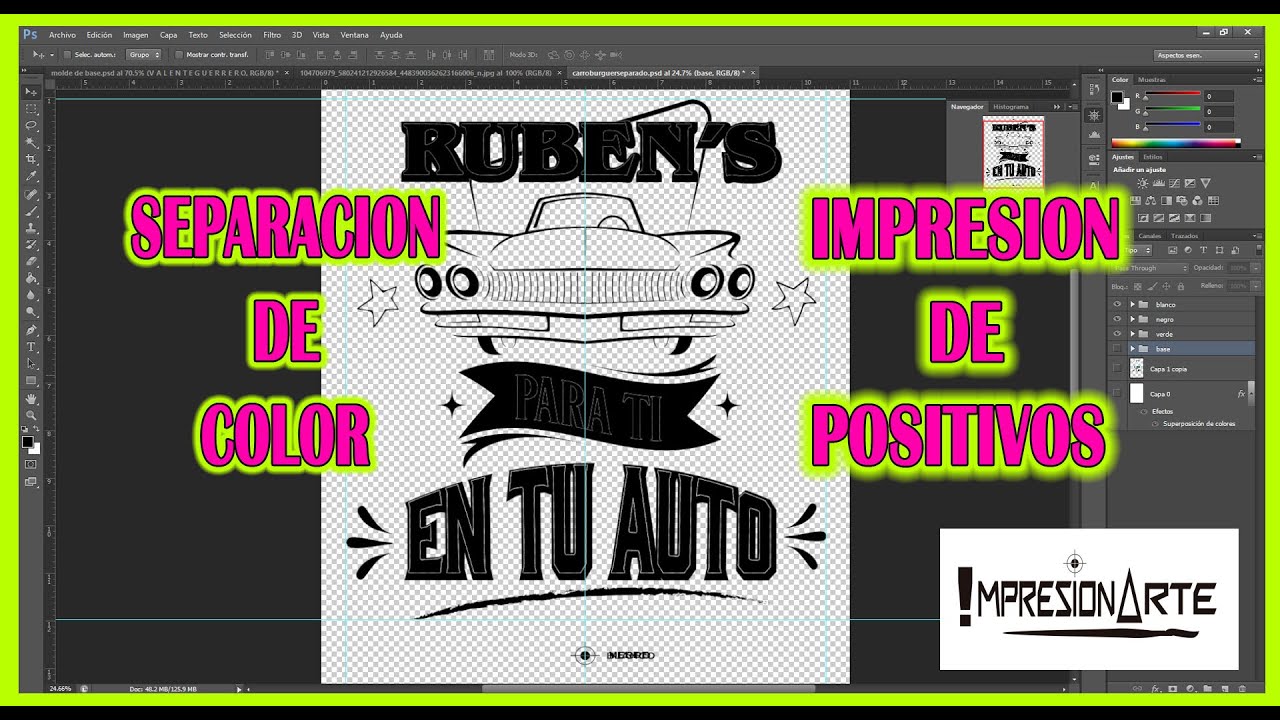This screenshot has height=720, width=1280.
Task: Open the Ventana menu
Action: tap(354, 35)
